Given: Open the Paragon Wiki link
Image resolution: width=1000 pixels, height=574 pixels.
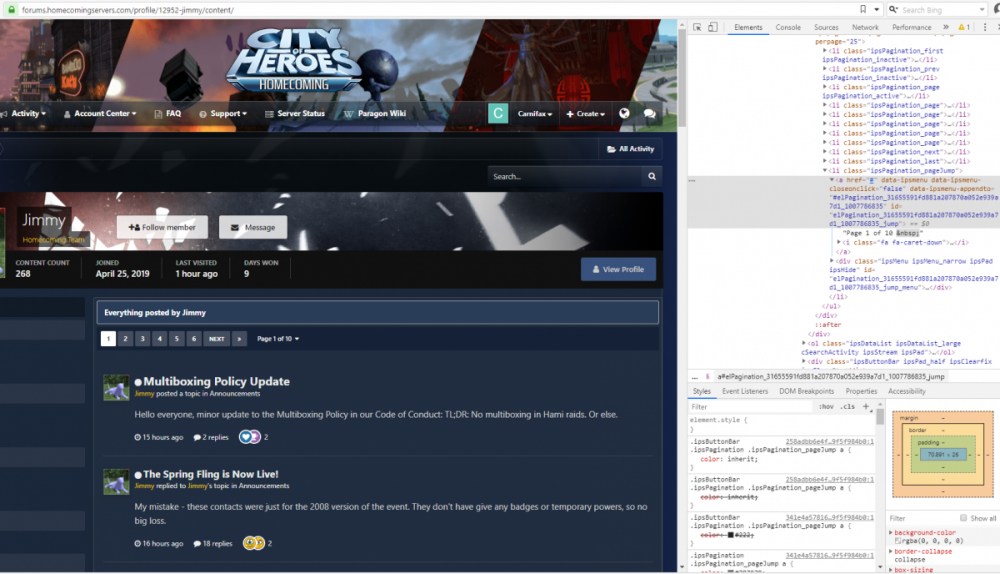Looking at the screenshot, I should point(375,114).
